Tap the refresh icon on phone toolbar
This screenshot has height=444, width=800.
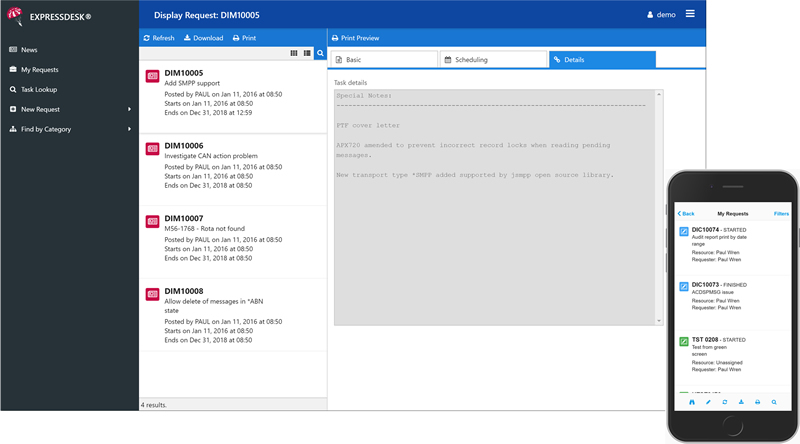click(x=724, y=402)
